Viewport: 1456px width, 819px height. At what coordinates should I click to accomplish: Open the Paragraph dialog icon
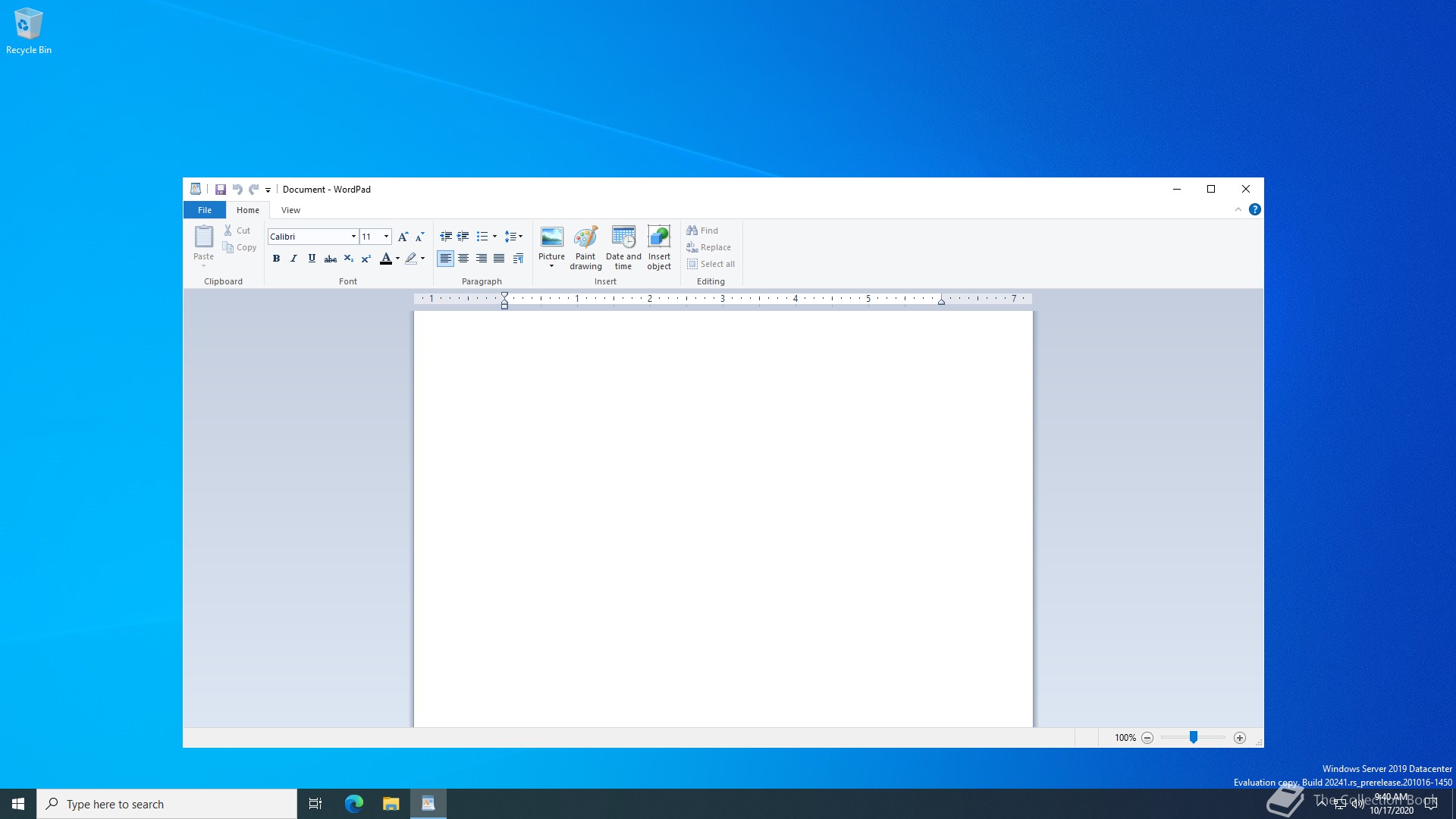tap(518, 259)
